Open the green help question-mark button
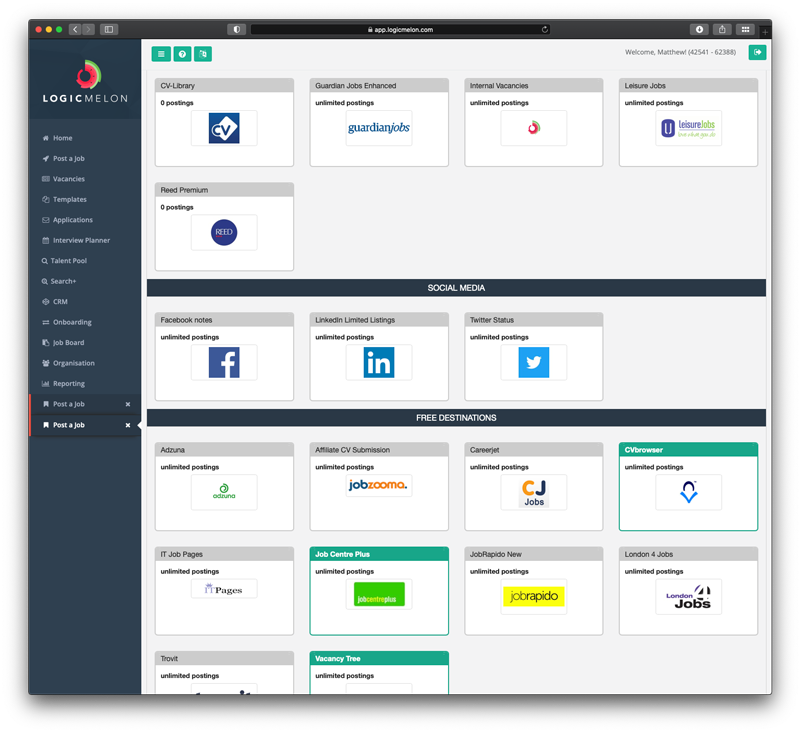This screenshot has height=732, width=800. (x=182, y=54)
